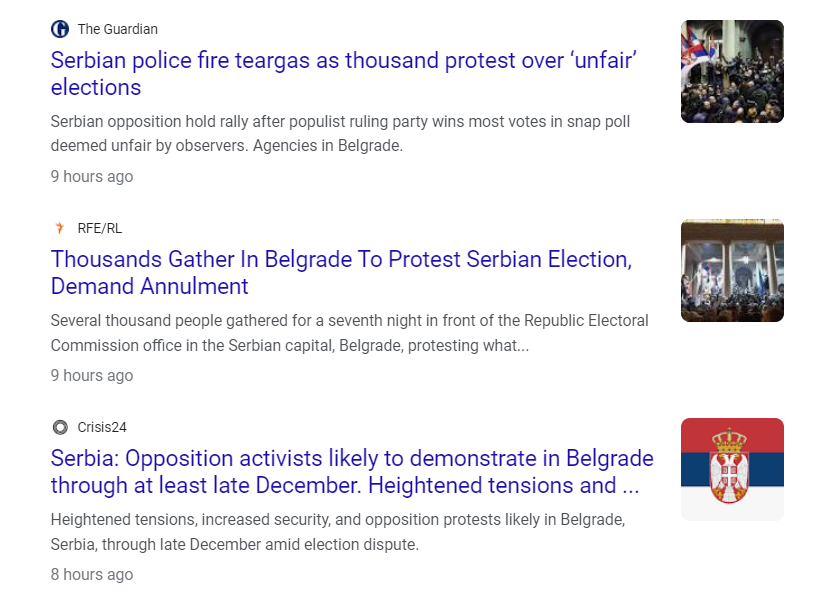Click The Guardian logo icon
The width and height of the screenshot is (825, 607).
click(x=60, y=29)
